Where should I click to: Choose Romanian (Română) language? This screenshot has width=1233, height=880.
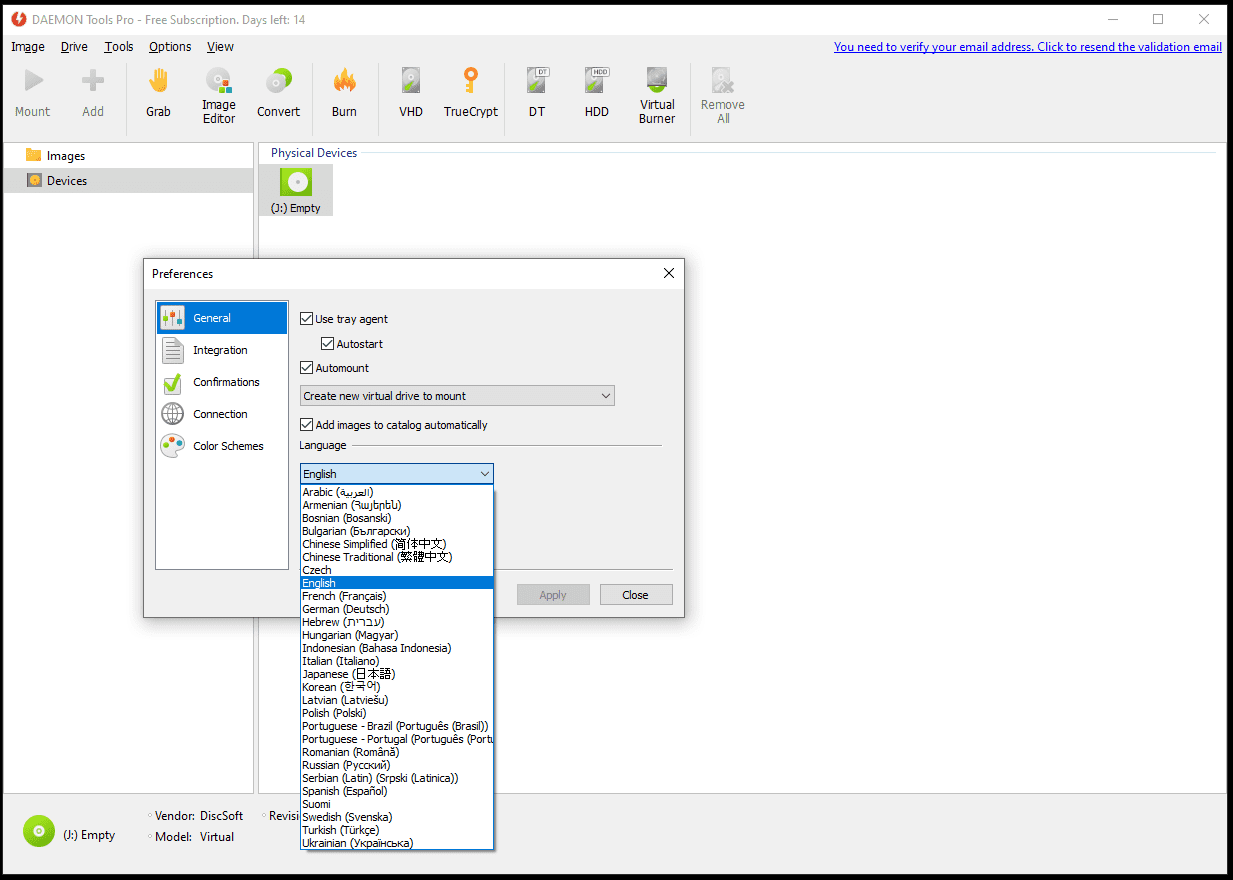pos(397,752)
